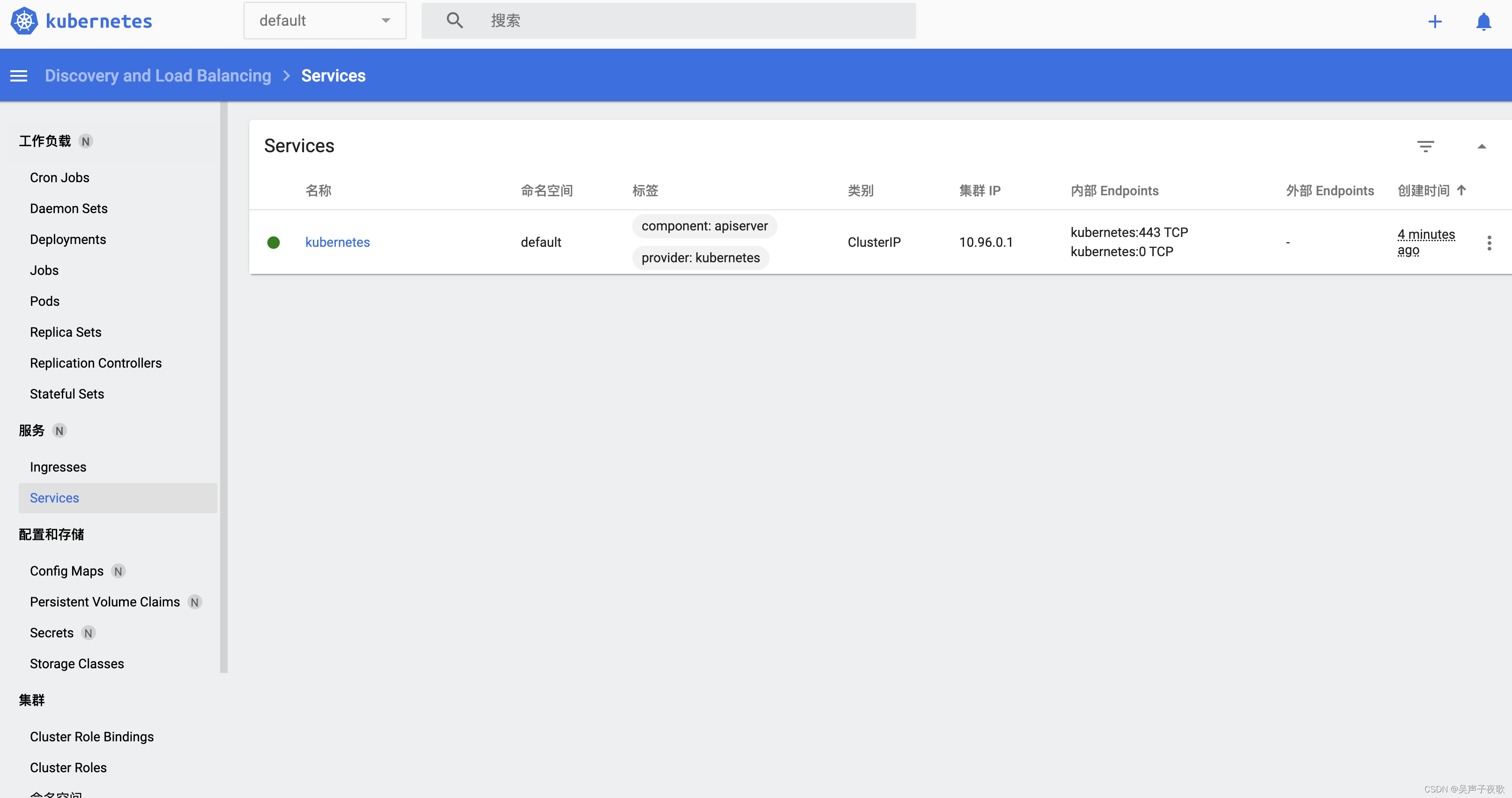Select the component: apiserver label chip
1512x798 pixels.
click(x=704, y=226)
